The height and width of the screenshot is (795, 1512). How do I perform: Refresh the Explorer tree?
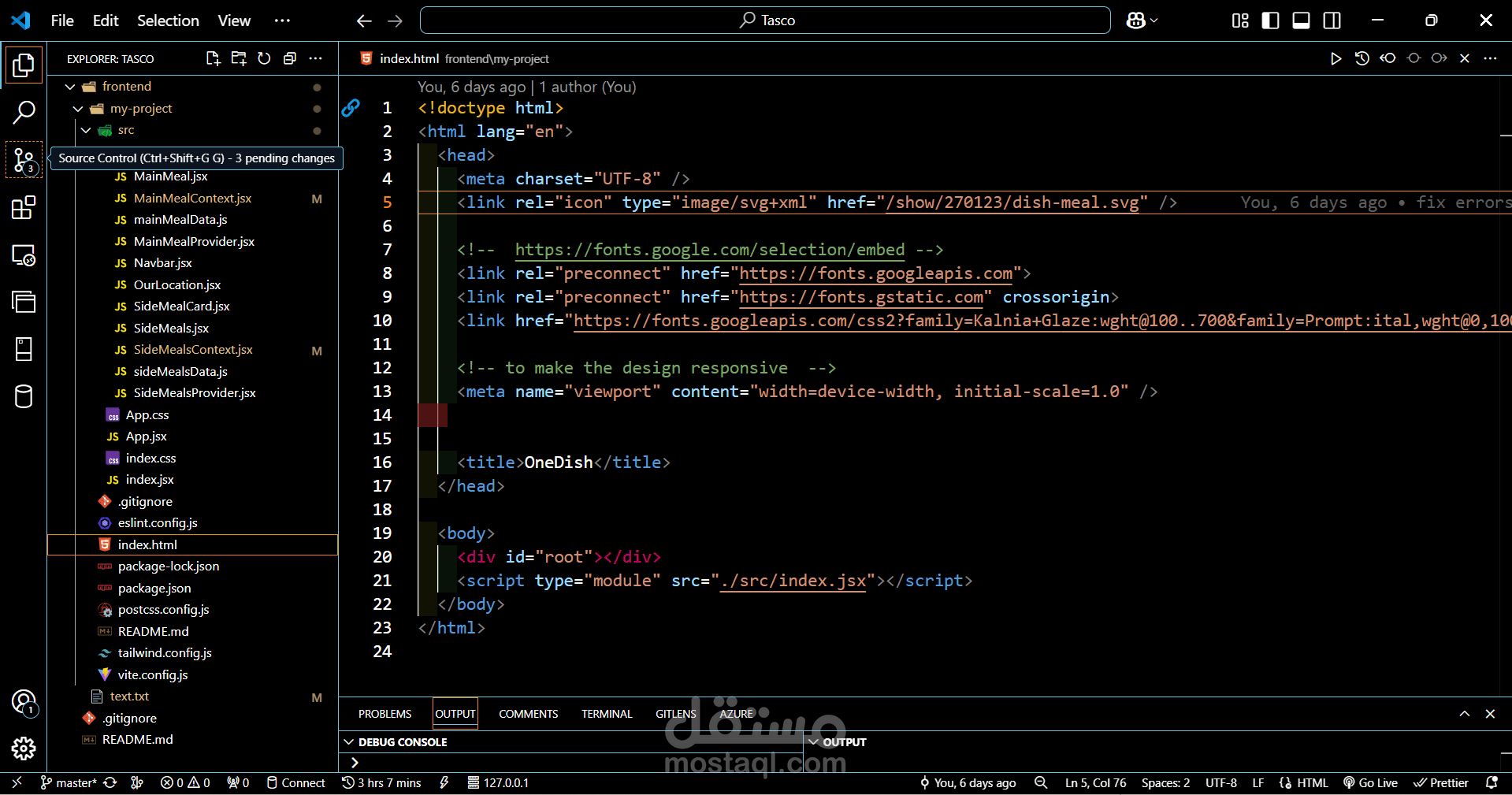click(265, 58)
